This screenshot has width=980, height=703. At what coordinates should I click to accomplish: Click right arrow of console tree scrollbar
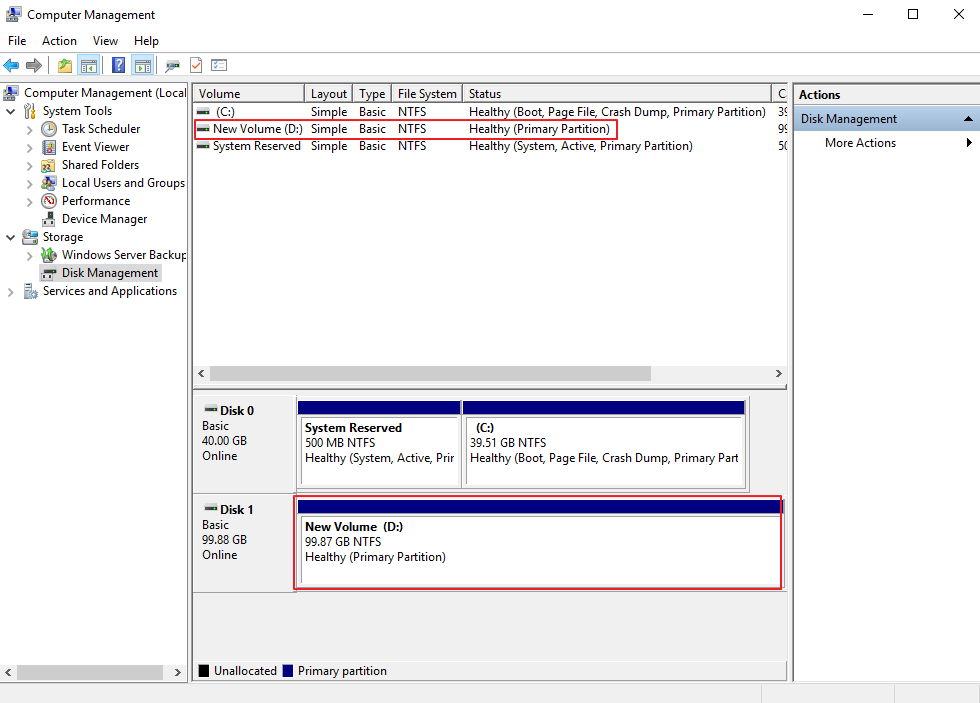[x=178, y=672]
